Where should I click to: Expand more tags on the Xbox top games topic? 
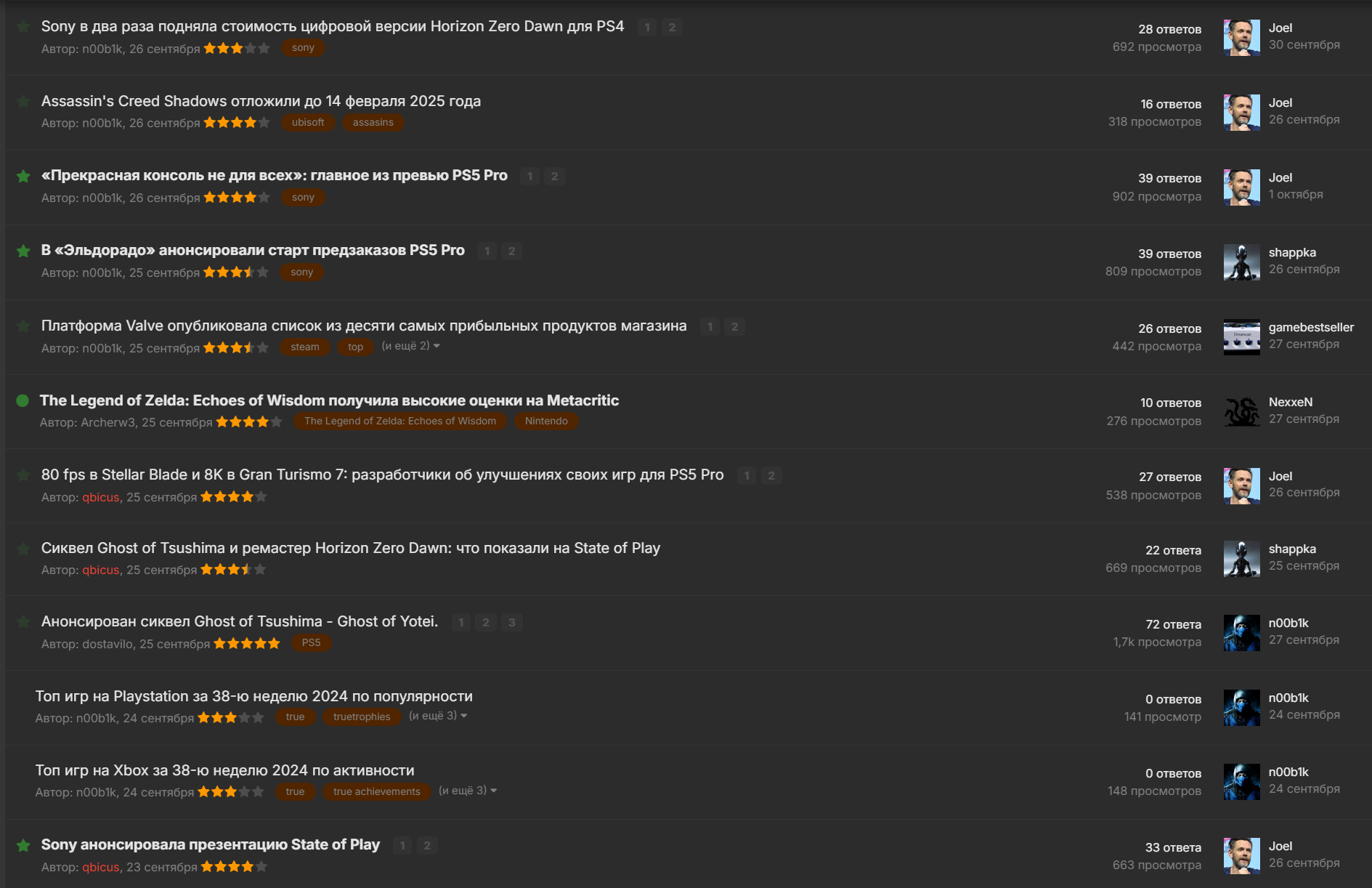pyautogui.click(x=468, y=791)
